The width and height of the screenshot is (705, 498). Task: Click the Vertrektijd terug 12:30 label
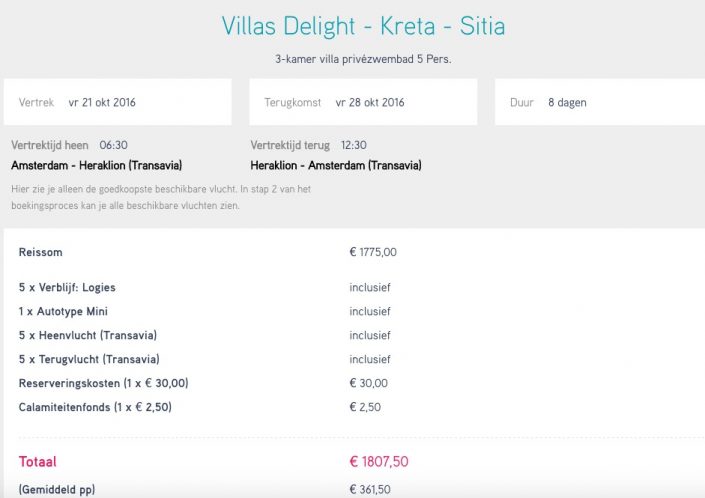pyautogui.click(x=308, y=145)
